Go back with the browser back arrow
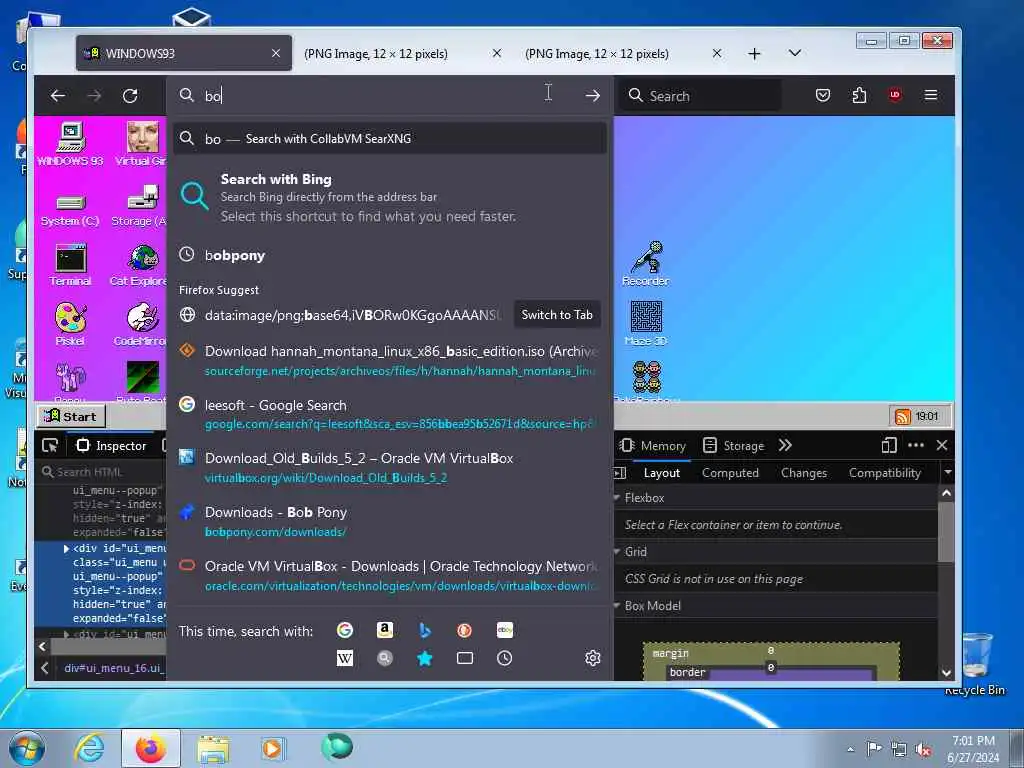Viewport: 1024px width, 768px height. (x=57, y=96)
